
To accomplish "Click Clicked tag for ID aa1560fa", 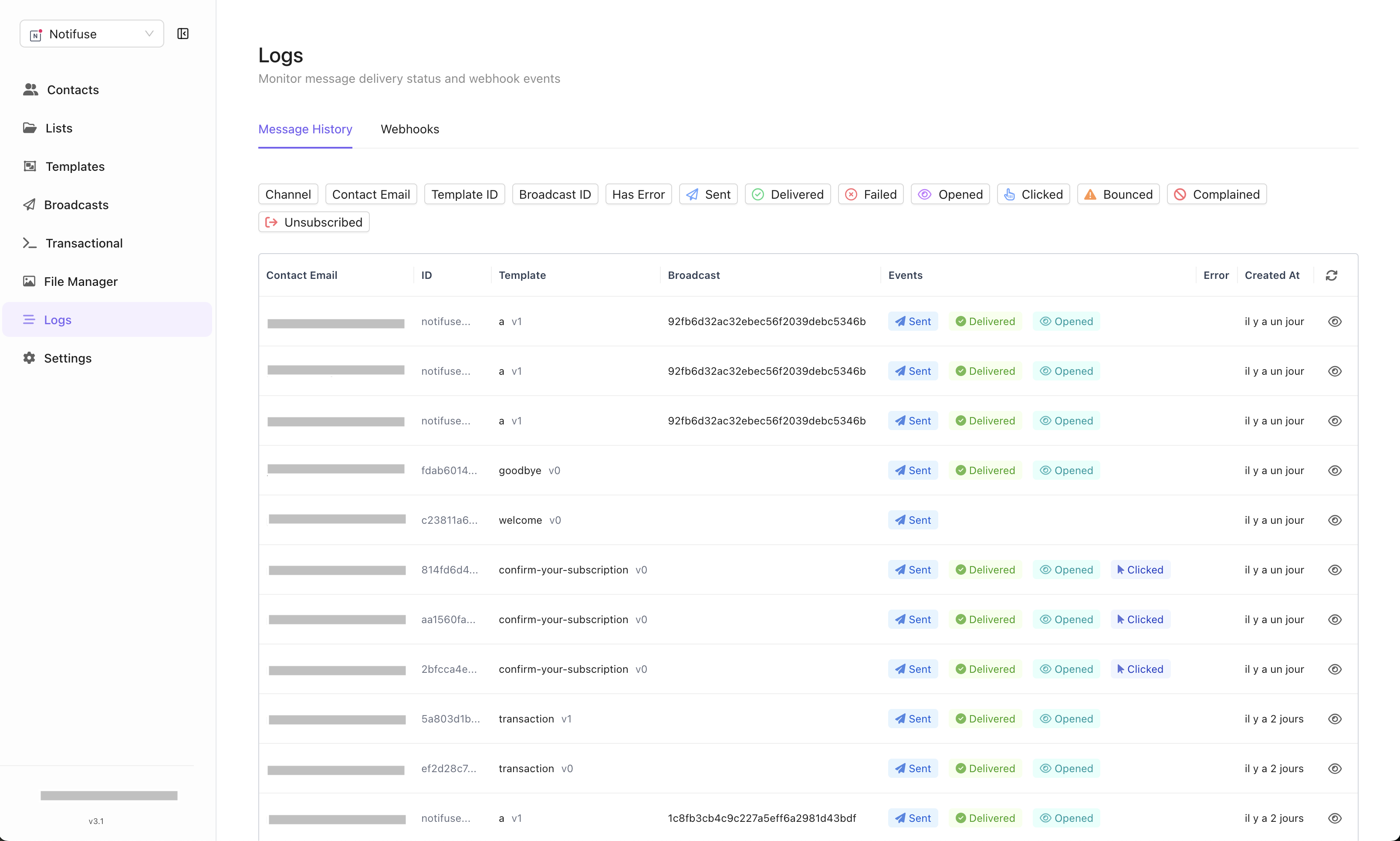I will coord(1140,619).
